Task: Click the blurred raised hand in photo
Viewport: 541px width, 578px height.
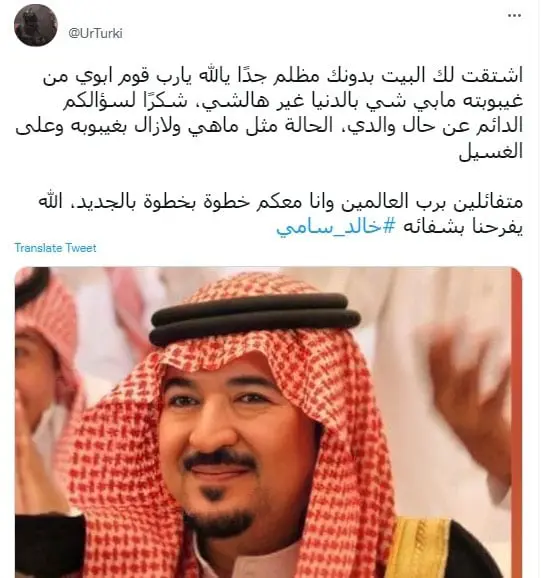Action: pos(471,383)
